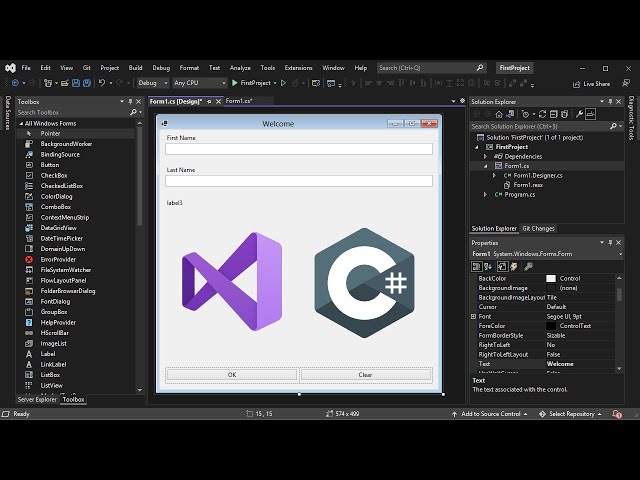Click the Visual Studio logo icon
Image resolution: width=640 pixels, height=480 pixels.
tap(10, 68)
